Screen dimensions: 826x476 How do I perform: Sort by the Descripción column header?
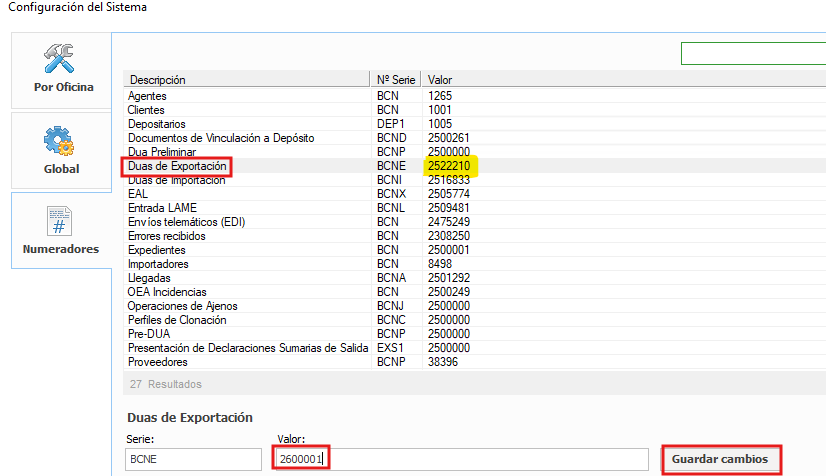[x=157, y=79]
